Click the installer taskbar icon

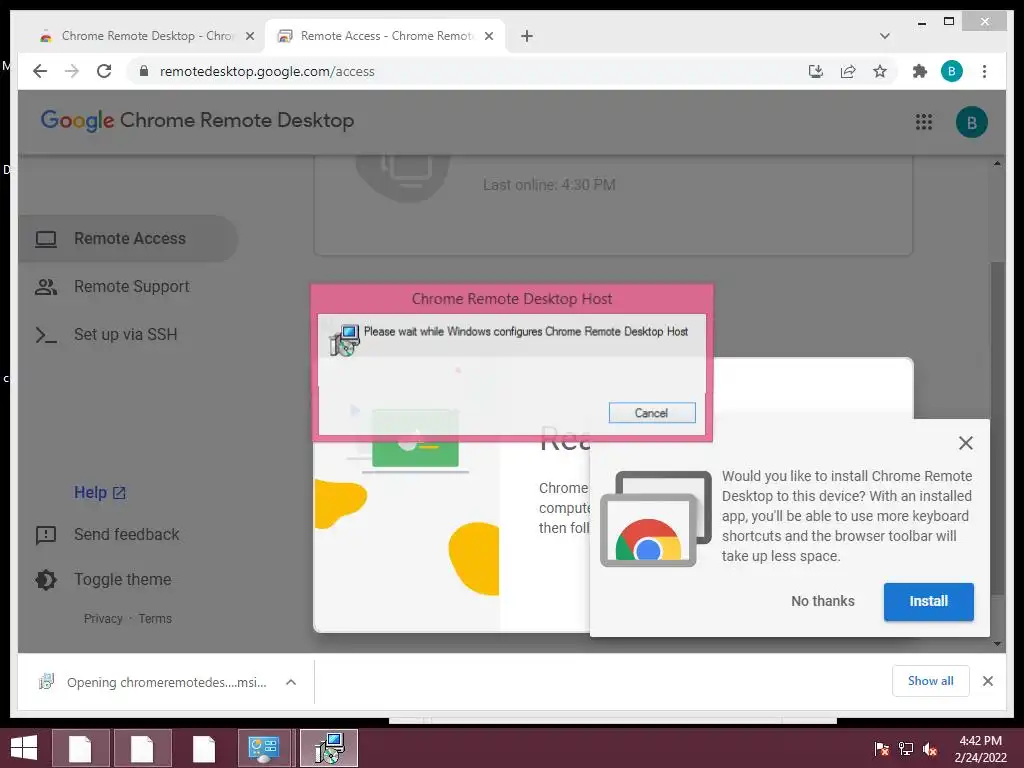(x=328, y=748)
